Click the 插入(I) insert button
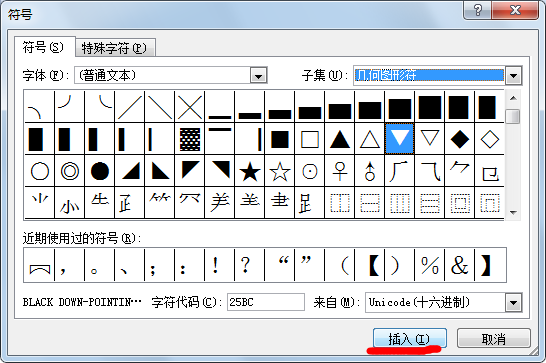 point(410,338)
